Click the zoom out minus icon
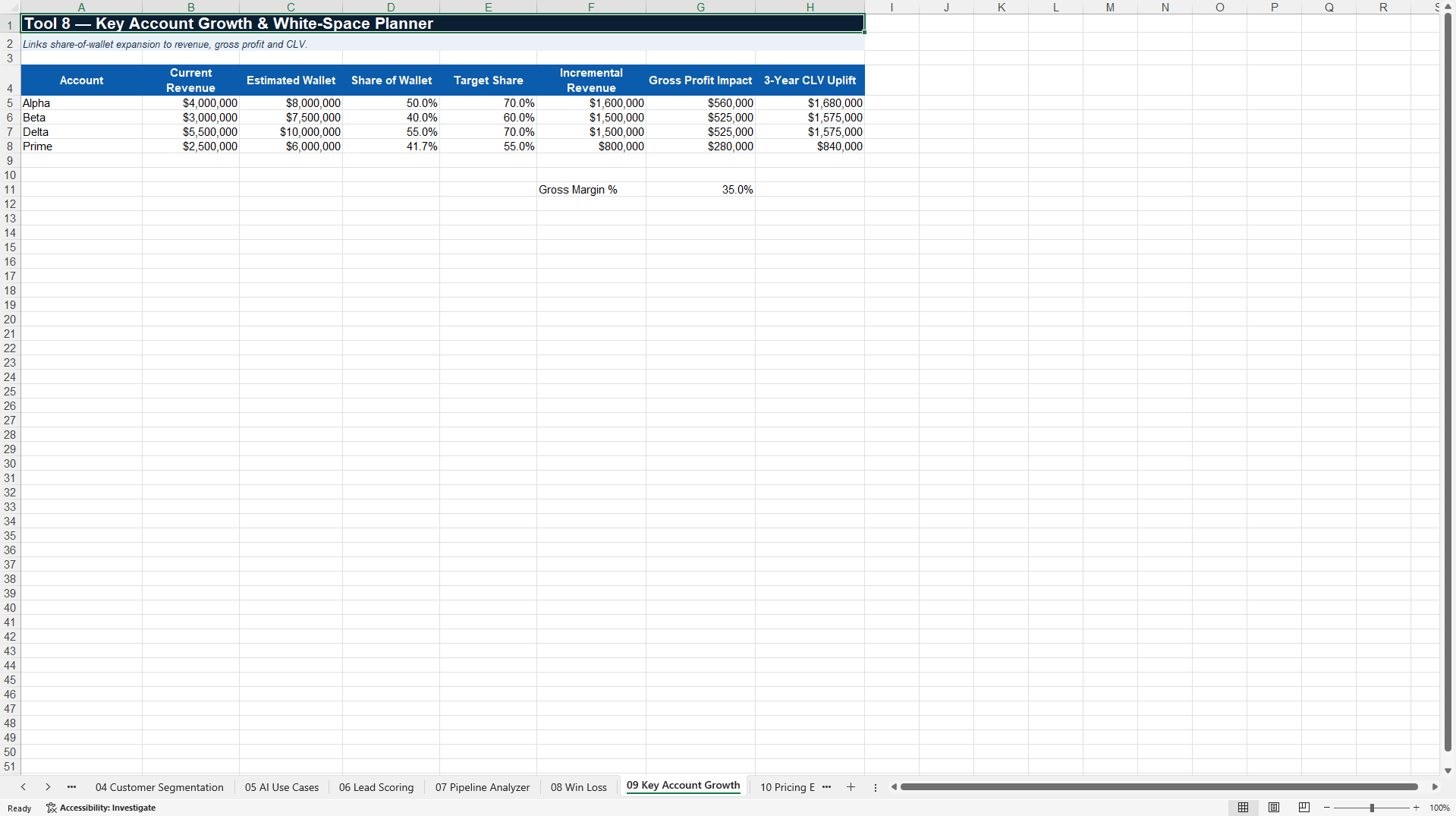1456x816 pixels. tap(1327, 808)
